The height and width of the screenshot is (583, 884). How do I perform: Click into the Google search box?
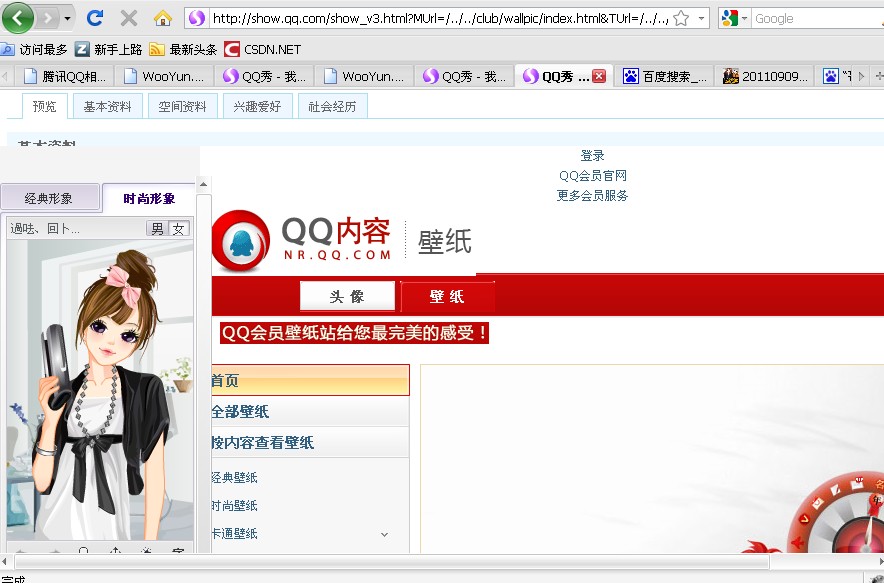click(x=817, y=19)
